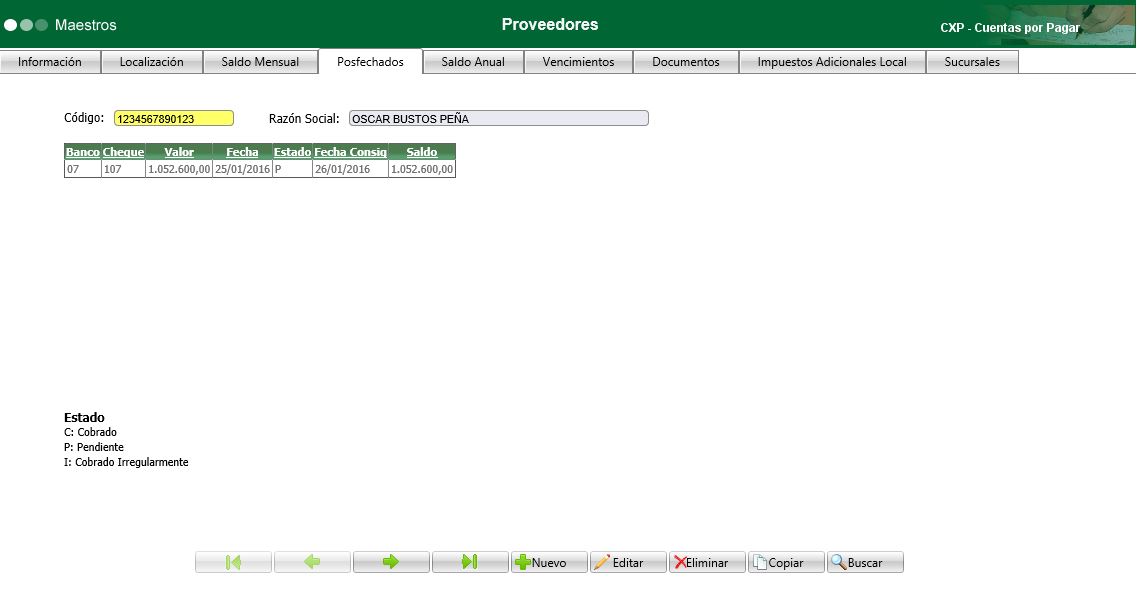Sort by the Fecha Consig column header
This screenshot has width=1137, height=598.
[x=350, y=151]
